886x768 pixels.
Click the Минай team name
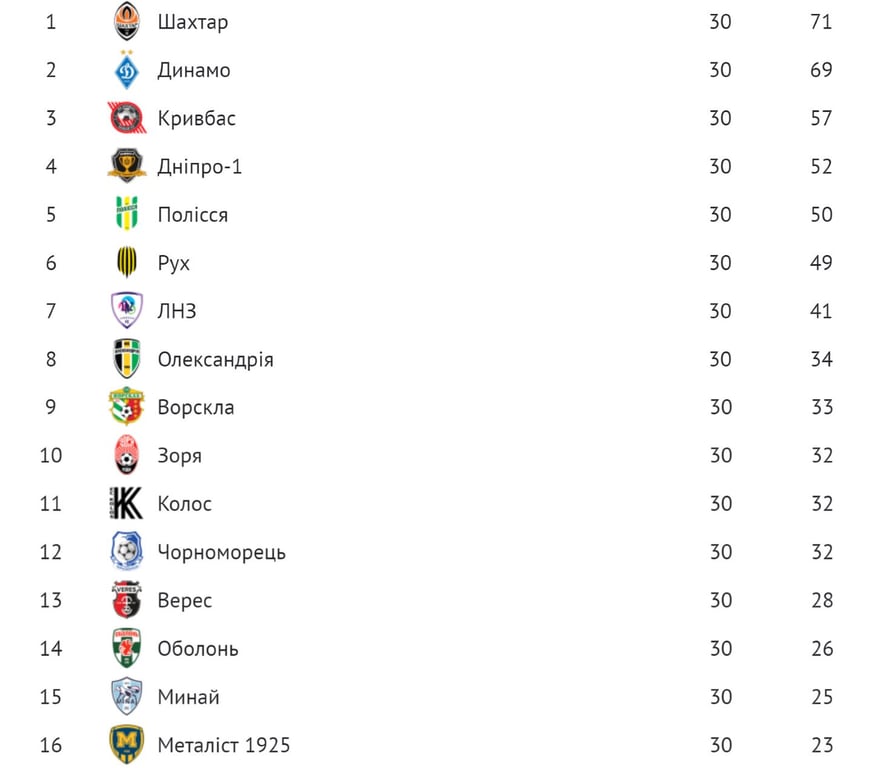pos(188,697)
